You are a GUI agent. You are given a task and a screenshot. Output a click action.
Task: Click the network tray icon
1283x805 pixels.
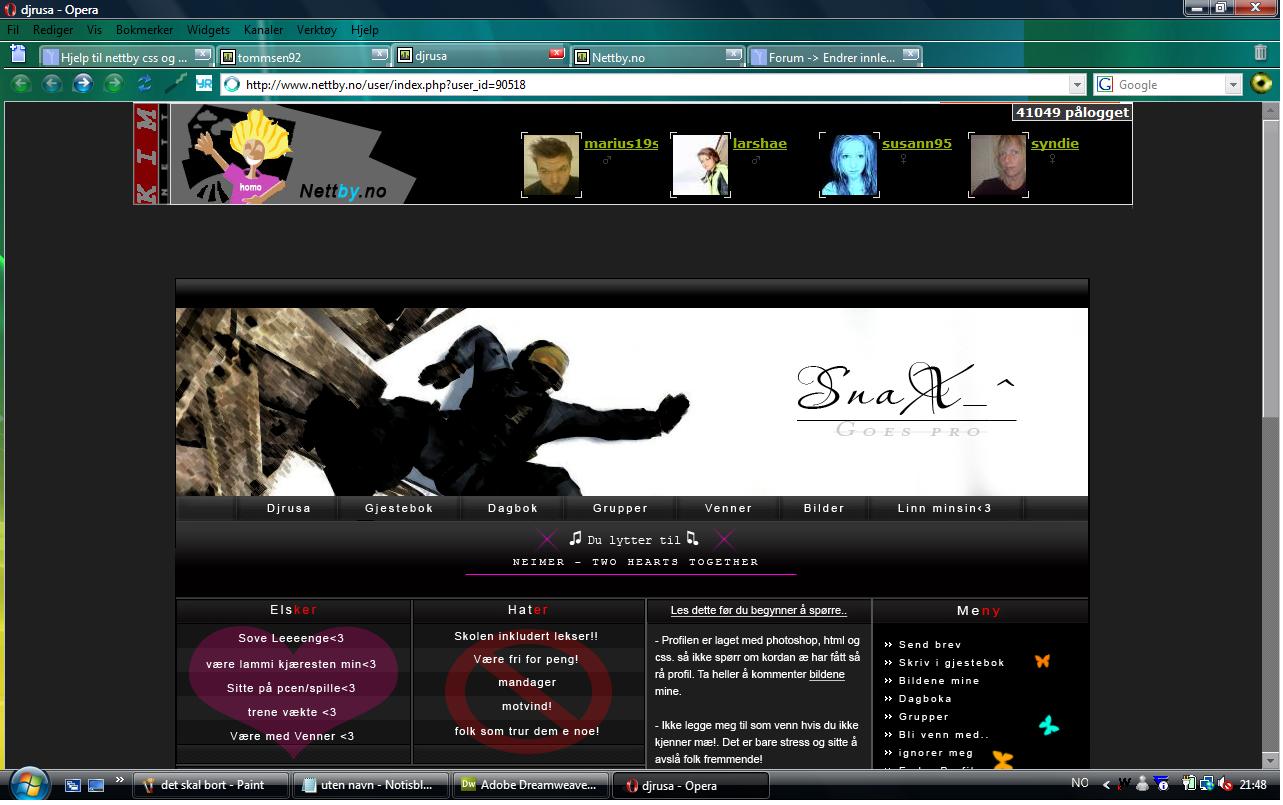1206,785
